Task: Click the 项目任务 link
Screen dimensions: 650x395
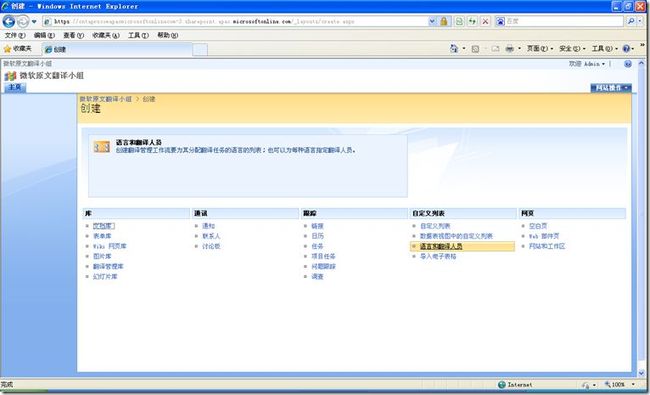Action: (x=323, y=256)
